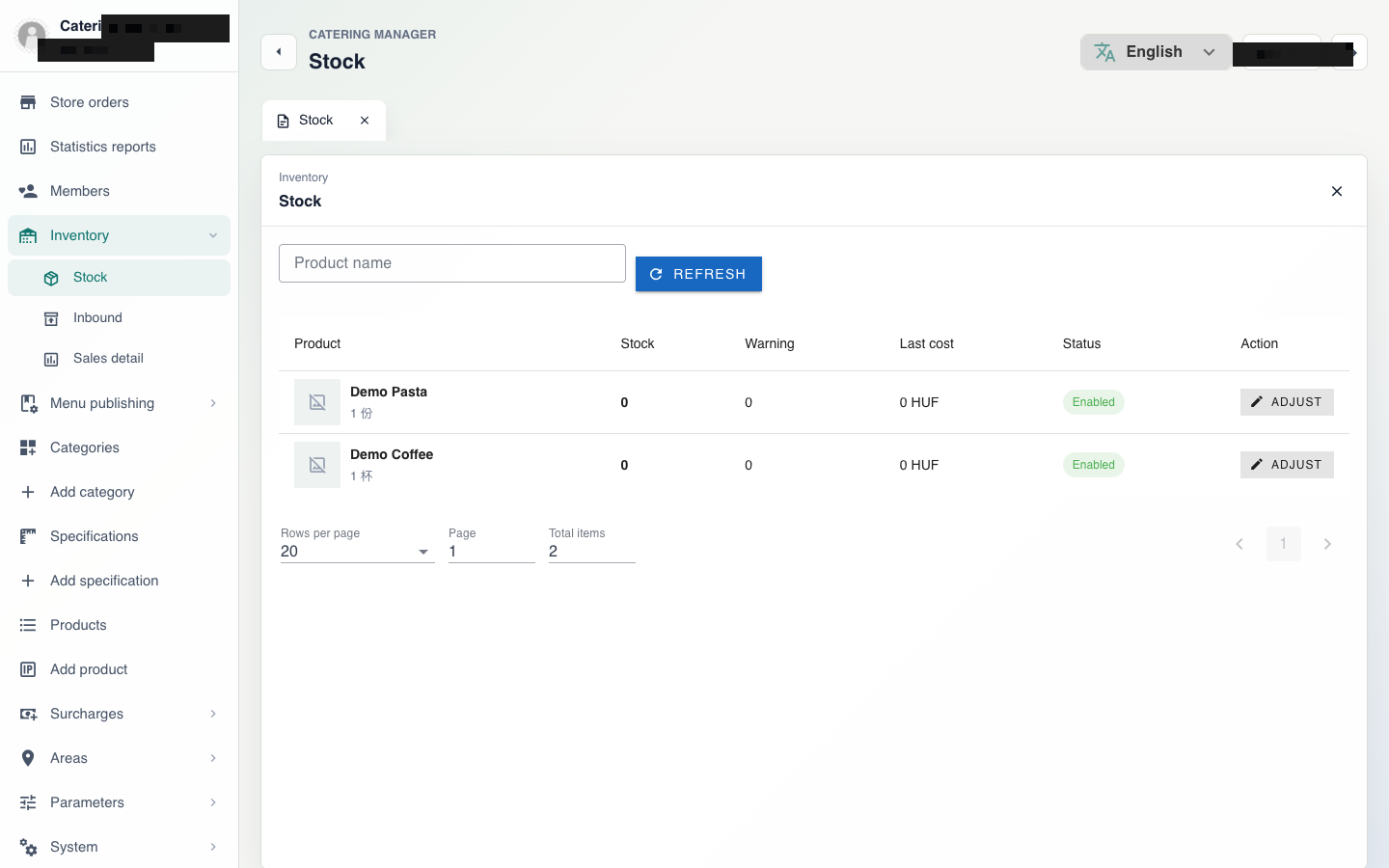The height and width of the screenshot is (868, 1389).
Task: Click the Demo Pasta product thumbnail
Action: point(317,402)
